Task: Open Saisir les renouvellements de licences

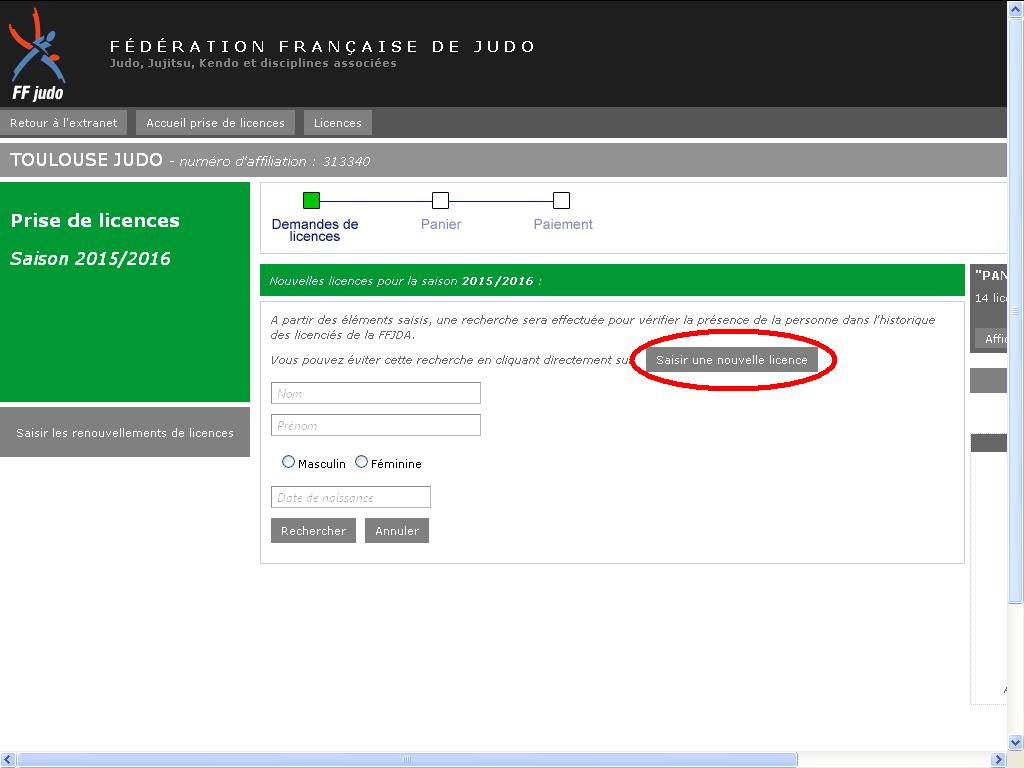Action: click(125, 433)
